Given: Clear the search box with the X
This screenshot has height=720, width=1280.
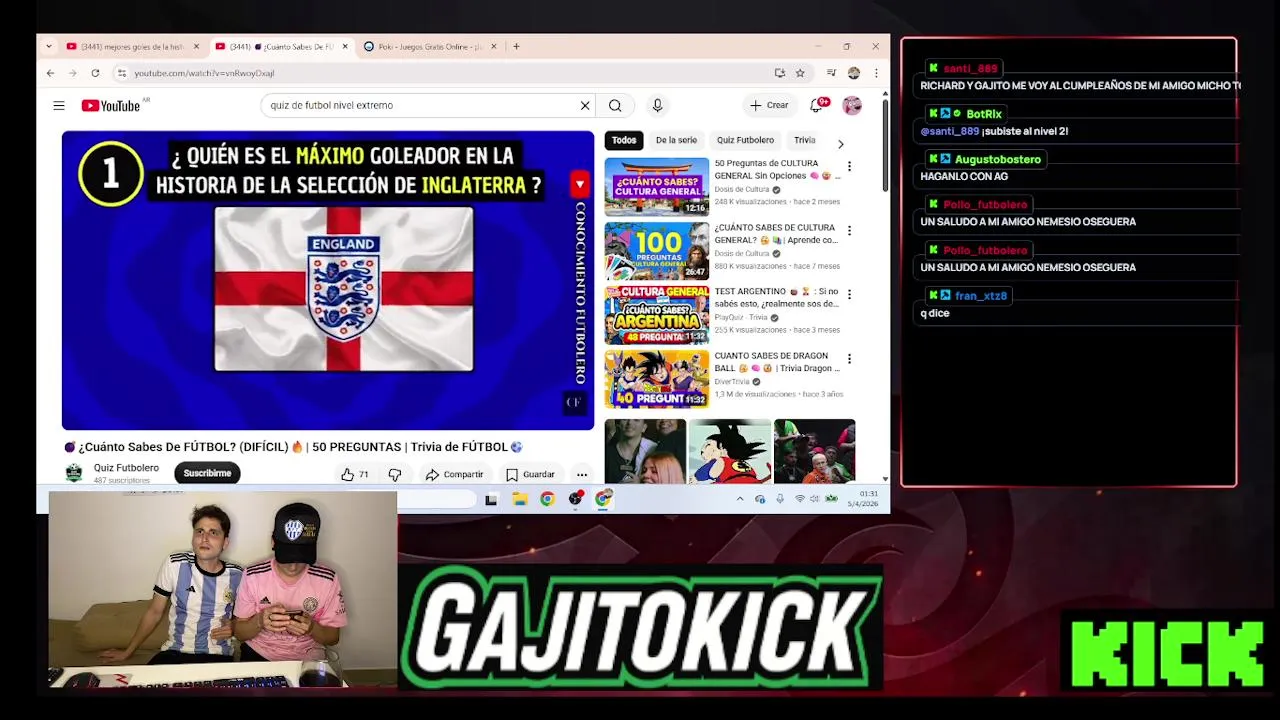Looking at the screenshot, I should tap(585, 105).
